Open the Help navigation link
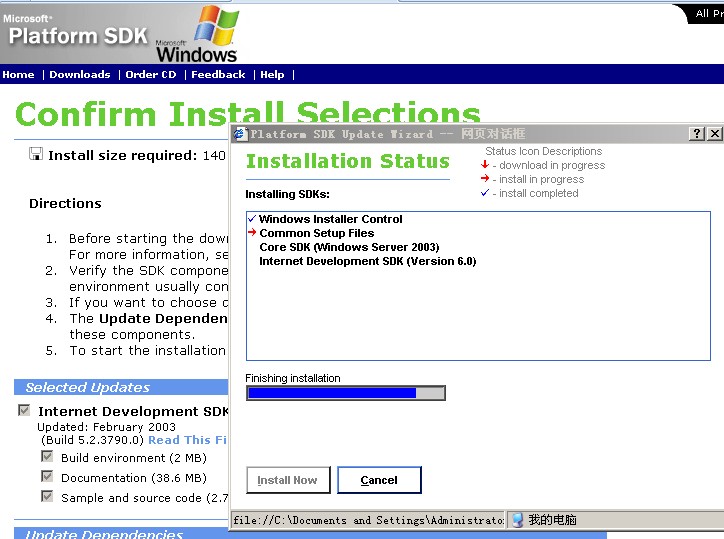 272,74
